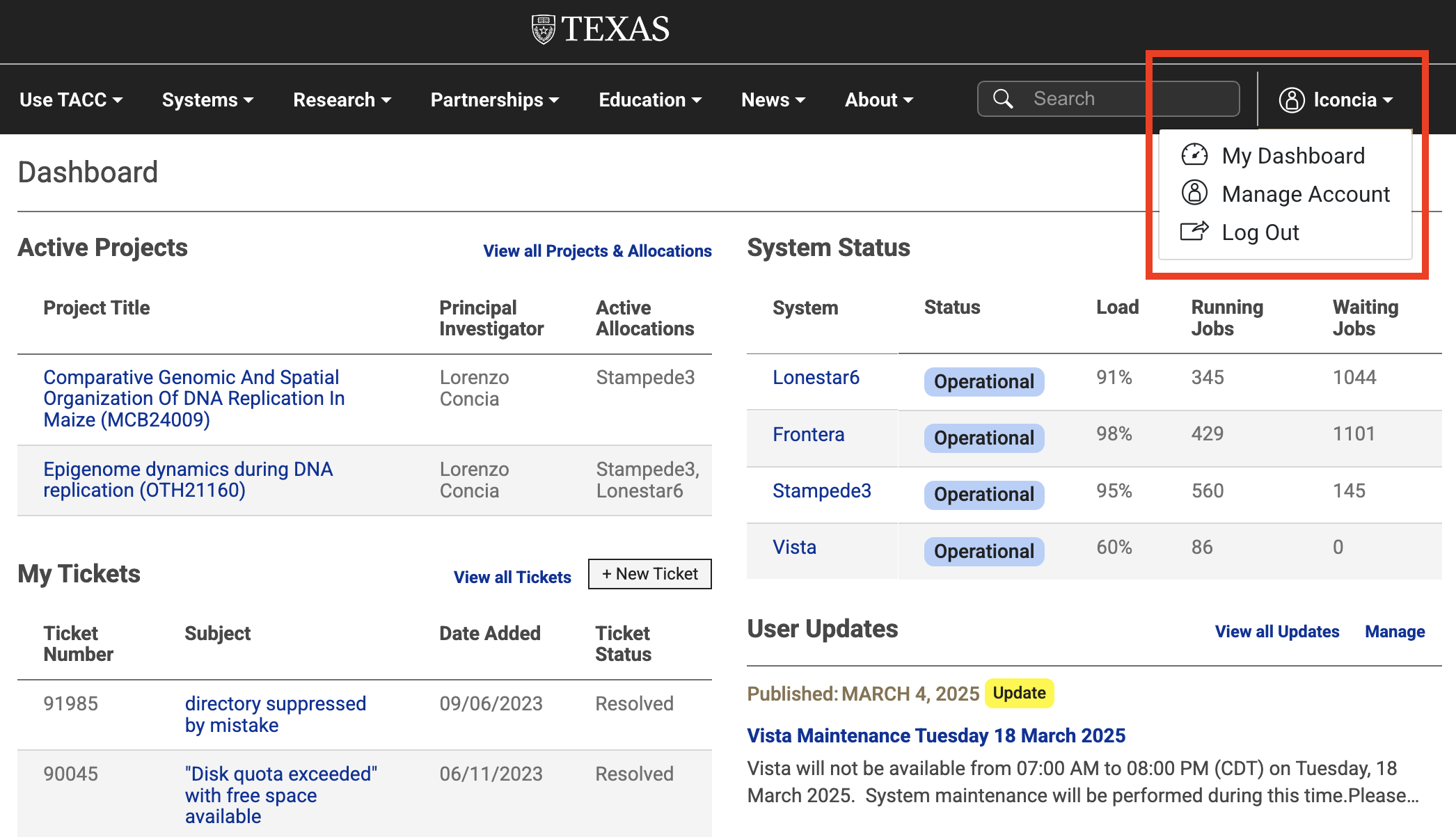Expand the Use TACC menu
The width and height of the screenshot is (1456, 837).
point(71,99)
